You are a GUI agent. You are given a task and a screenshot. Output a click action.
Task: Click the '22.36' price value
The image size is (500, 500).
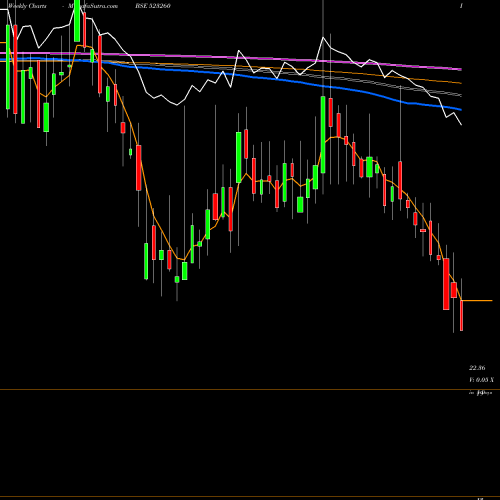tap(477, 368)
